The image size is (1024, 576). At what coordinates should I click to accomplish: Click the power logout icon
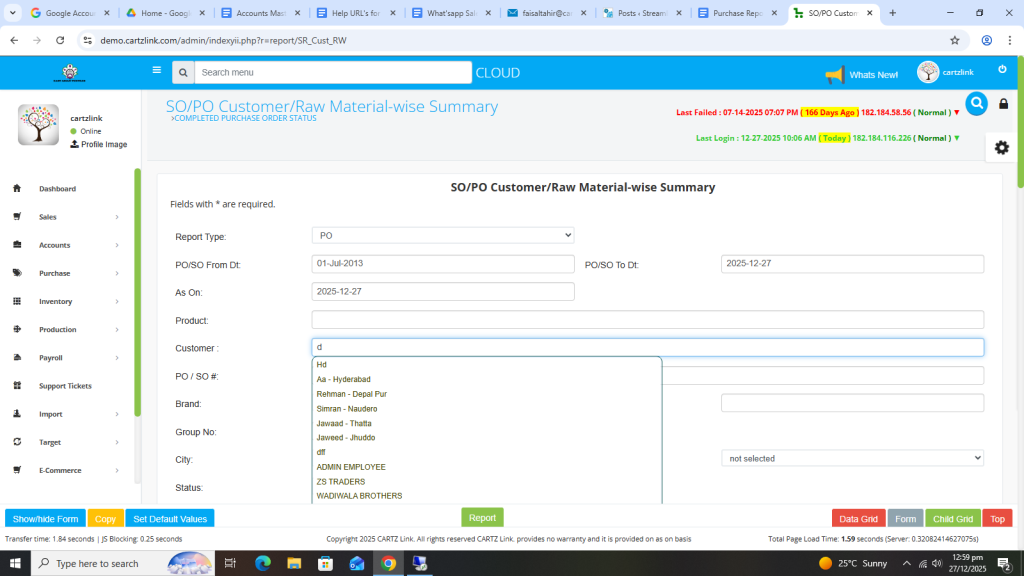click(1002, 70)
